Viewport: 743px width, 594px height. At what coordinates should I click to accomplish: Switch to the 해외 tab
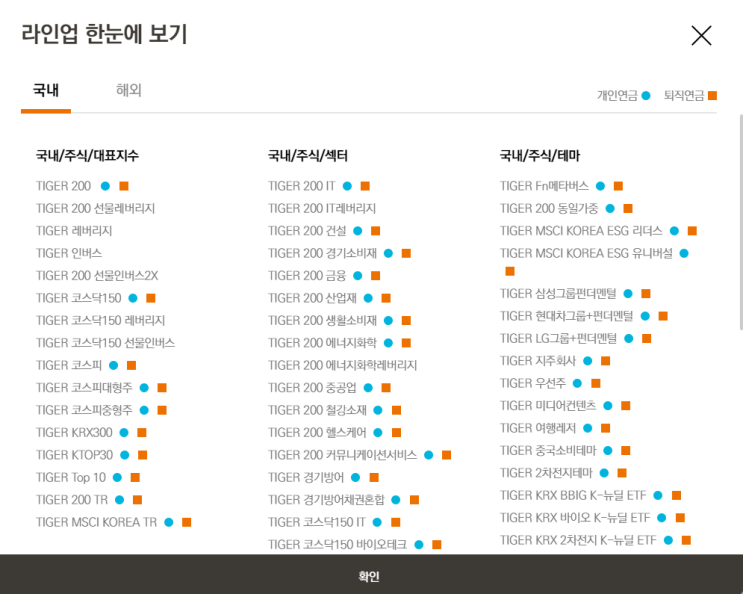(129, 90)
